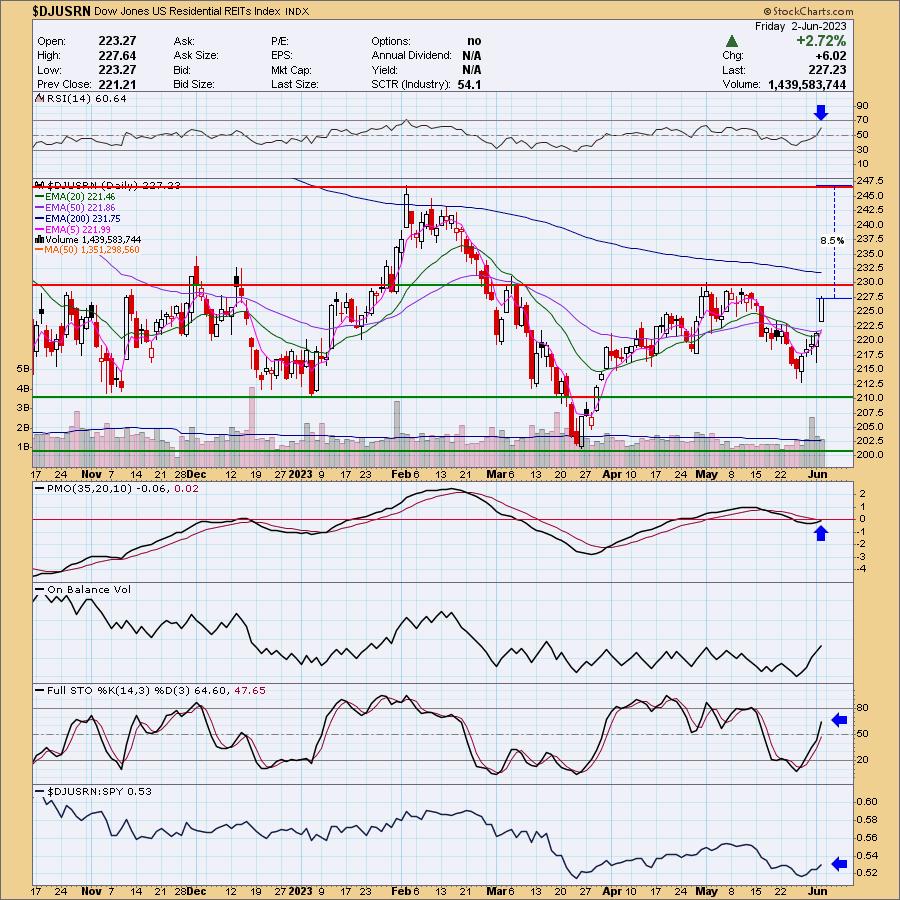The image size is (900, 900).
Task: Click the On Balance Vol panel label
Action: 84,589
